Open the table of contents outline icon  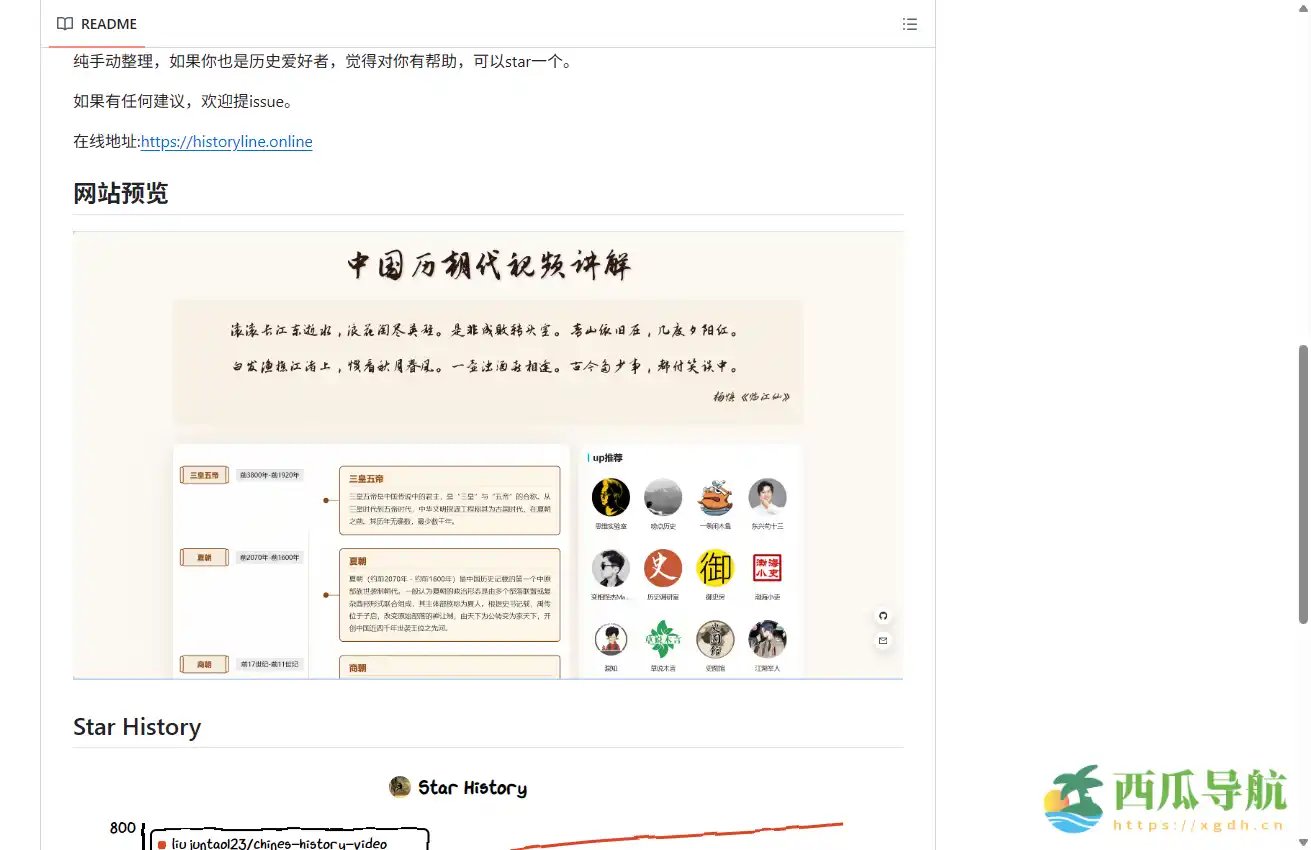coord(910,23)
